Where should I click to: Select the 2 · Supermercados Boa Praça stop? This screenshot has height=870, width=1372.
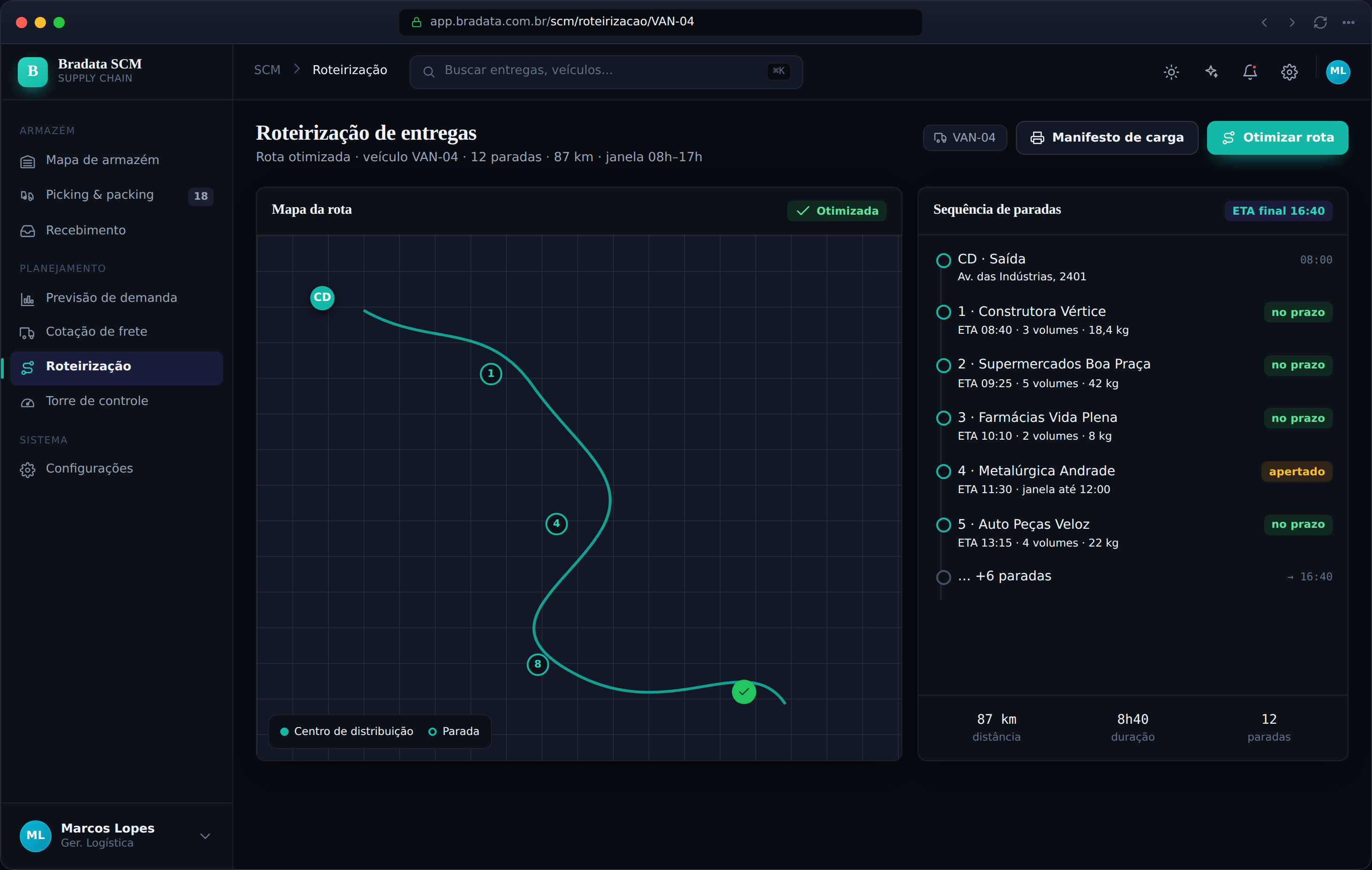(1133, 374)
